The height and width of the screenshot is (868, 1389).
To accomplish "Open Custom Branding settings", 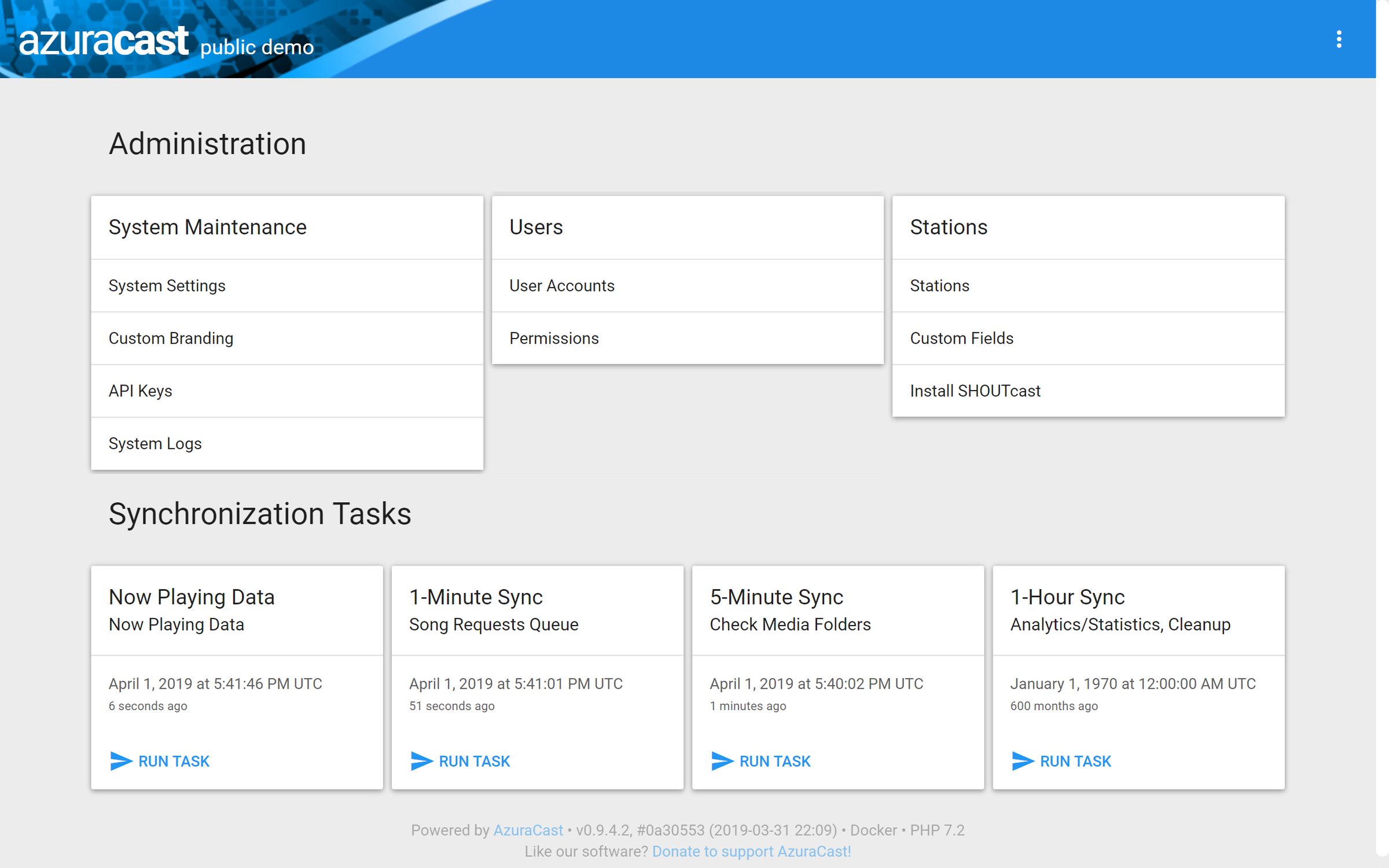I will click(x=171, y=338).
